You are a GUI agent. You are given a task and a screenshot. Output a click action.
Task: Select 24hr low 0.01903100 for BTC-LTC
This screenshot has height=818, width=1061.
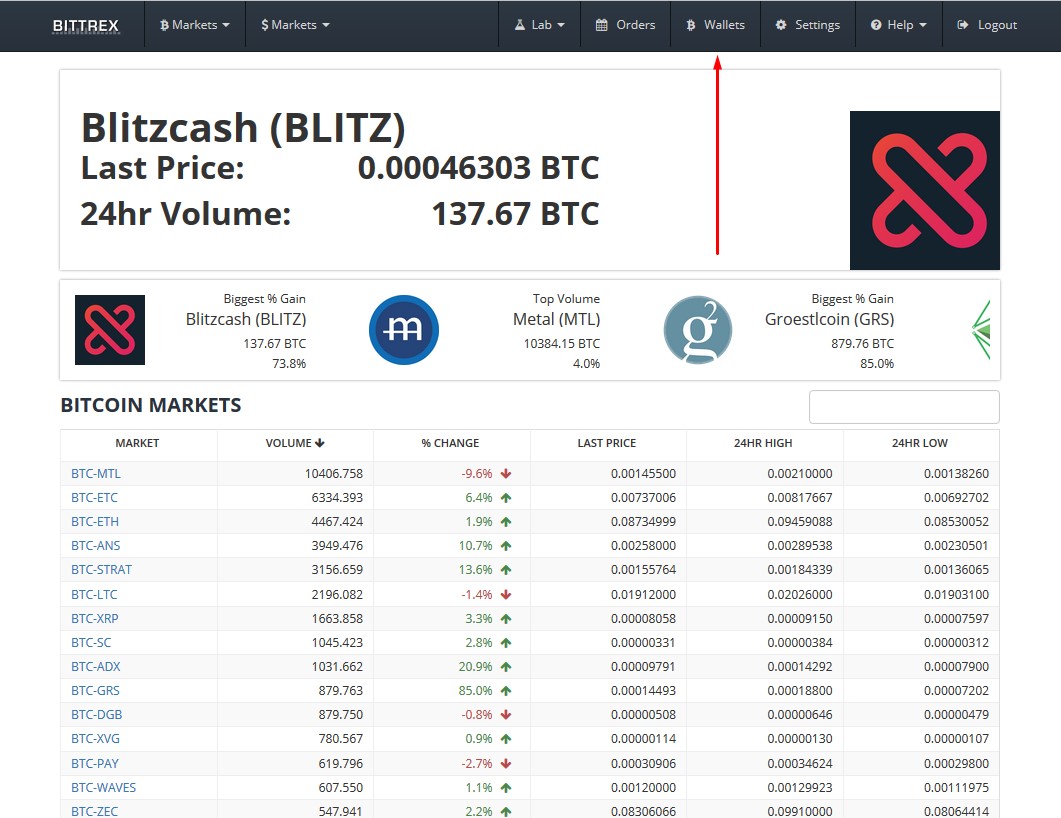coord(957,595)
